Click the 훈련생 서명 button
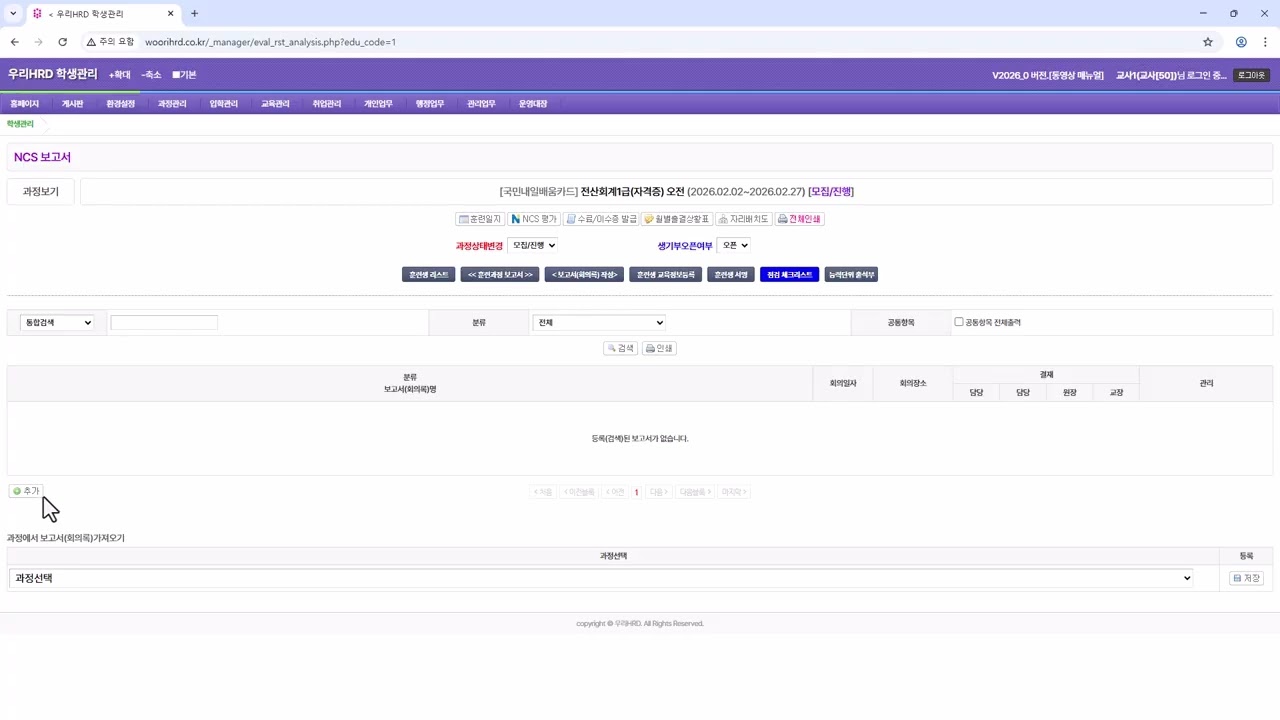This screenshot has height=720, width=1280. (x=731, y=274)
